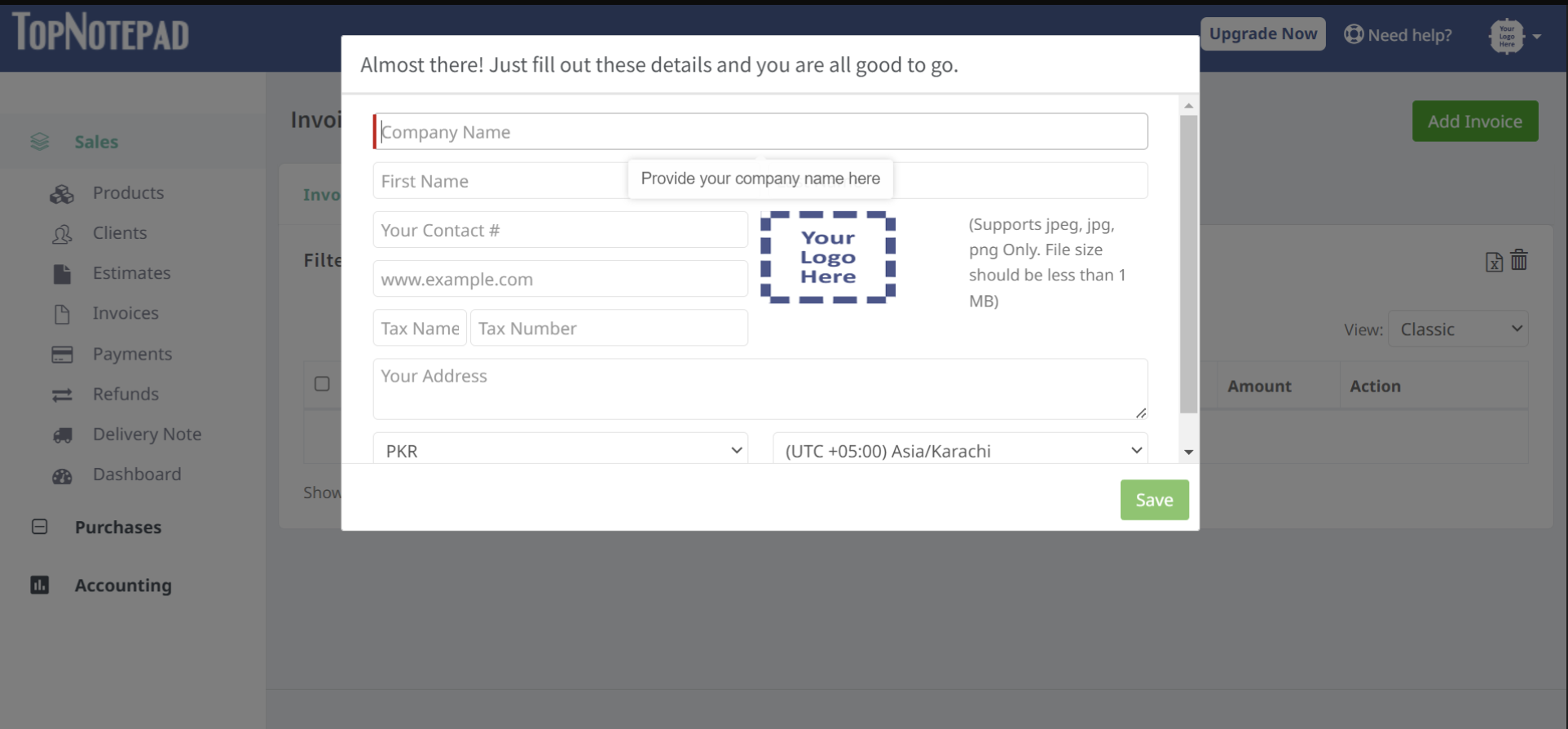Click the Sales layers icon

39,142
